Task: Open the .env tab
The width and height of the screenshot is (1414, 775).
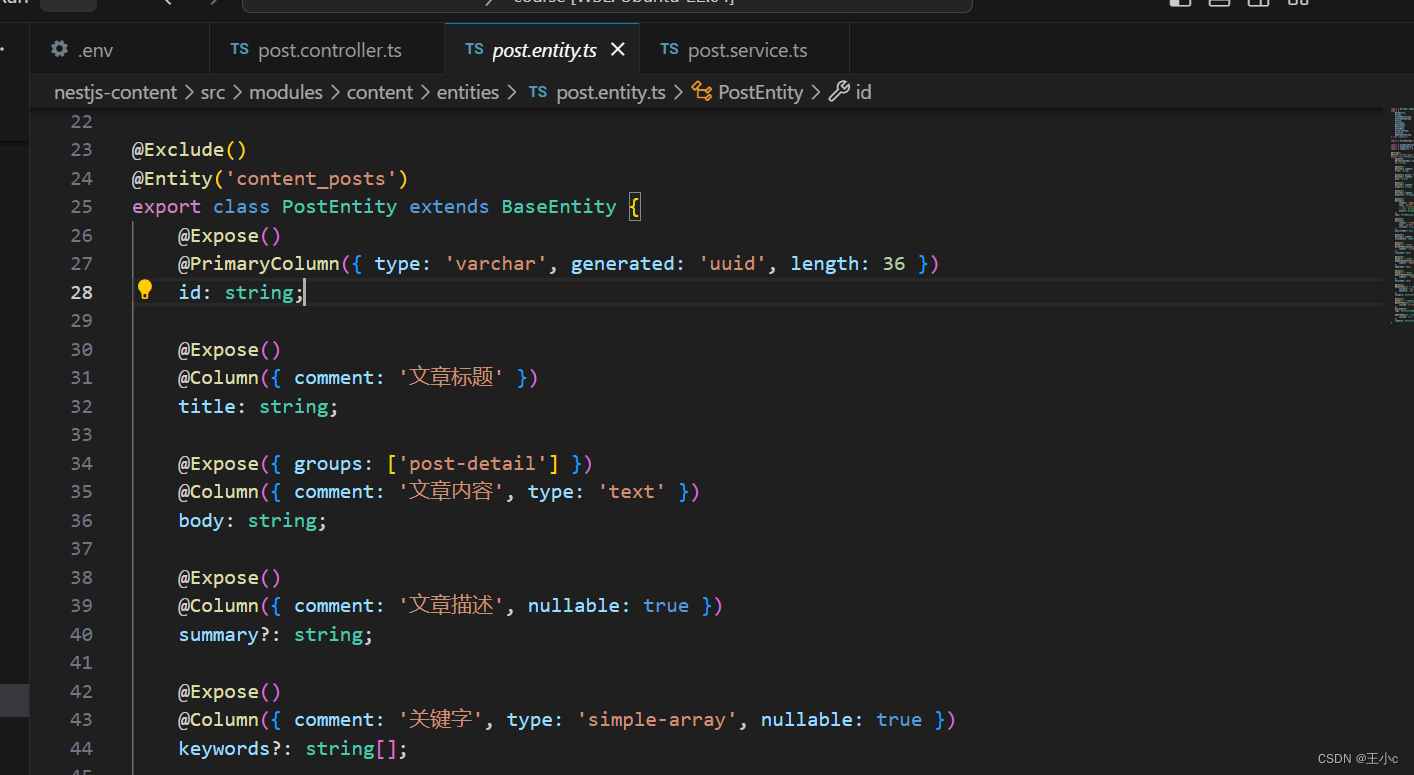Action: point(119,49)
